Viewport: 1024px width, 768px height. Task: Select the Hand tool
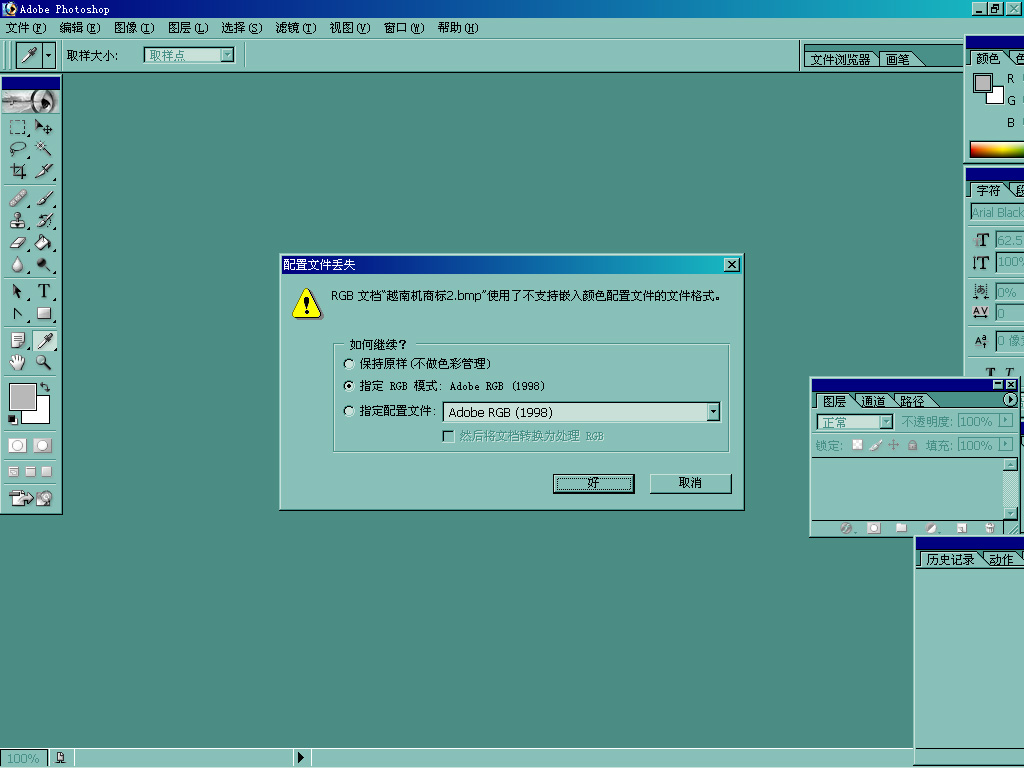(18, 362)
